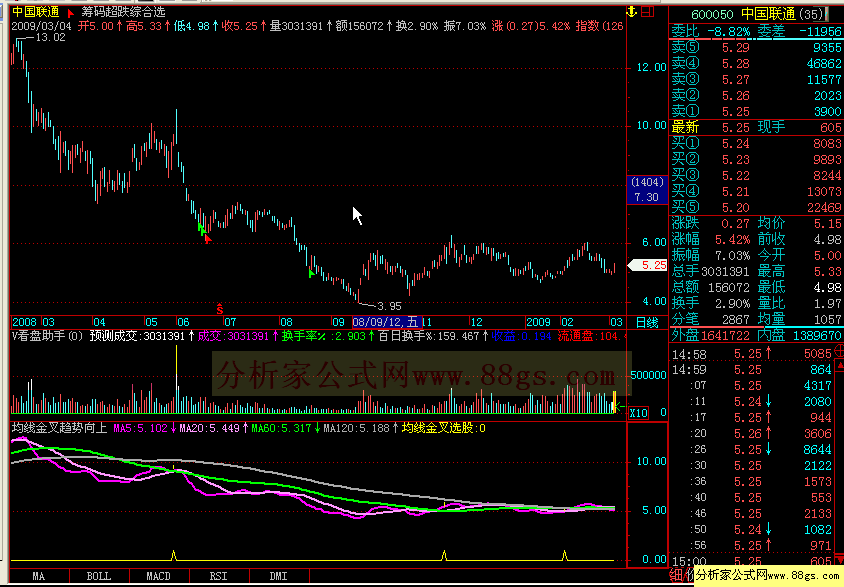This screenshot has height=587, width=844.
Task: Click the 13.02 high price label
Action: point(50,38)
